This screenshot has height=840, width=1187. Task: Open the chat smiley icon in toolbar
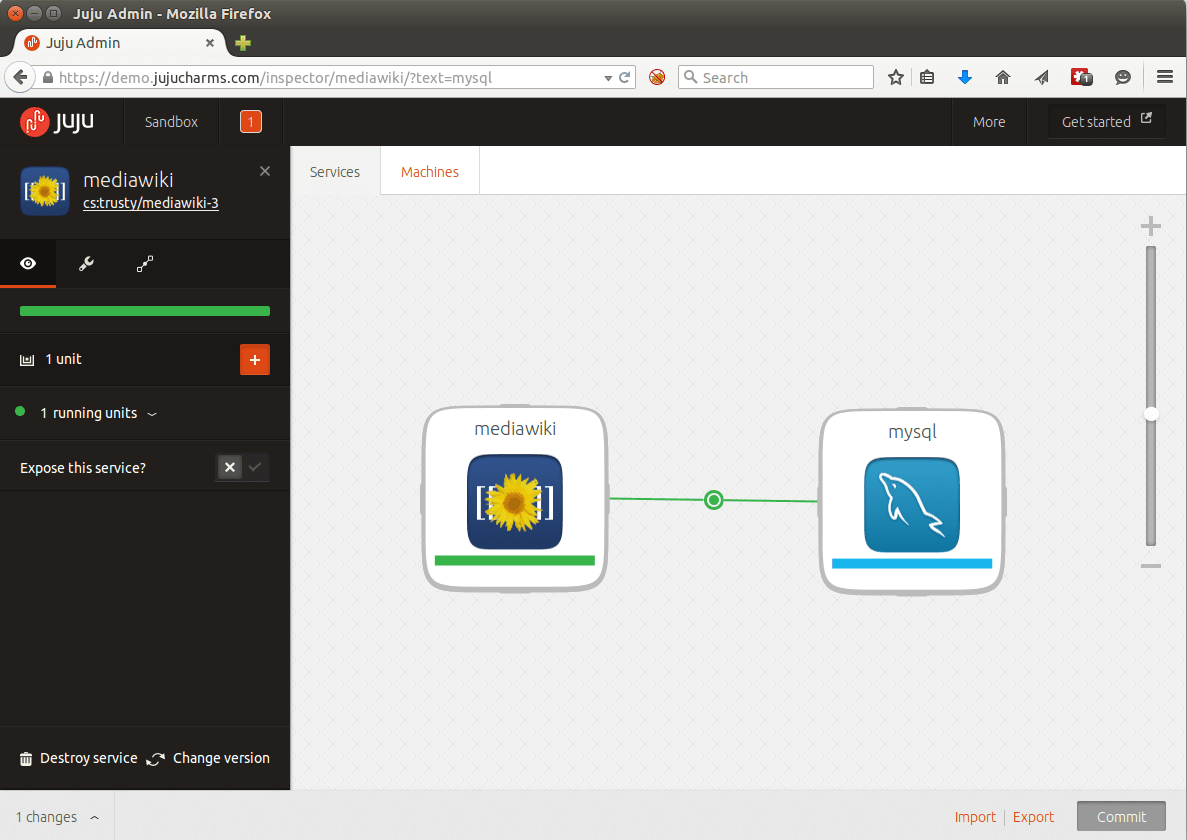(1123, 77)
